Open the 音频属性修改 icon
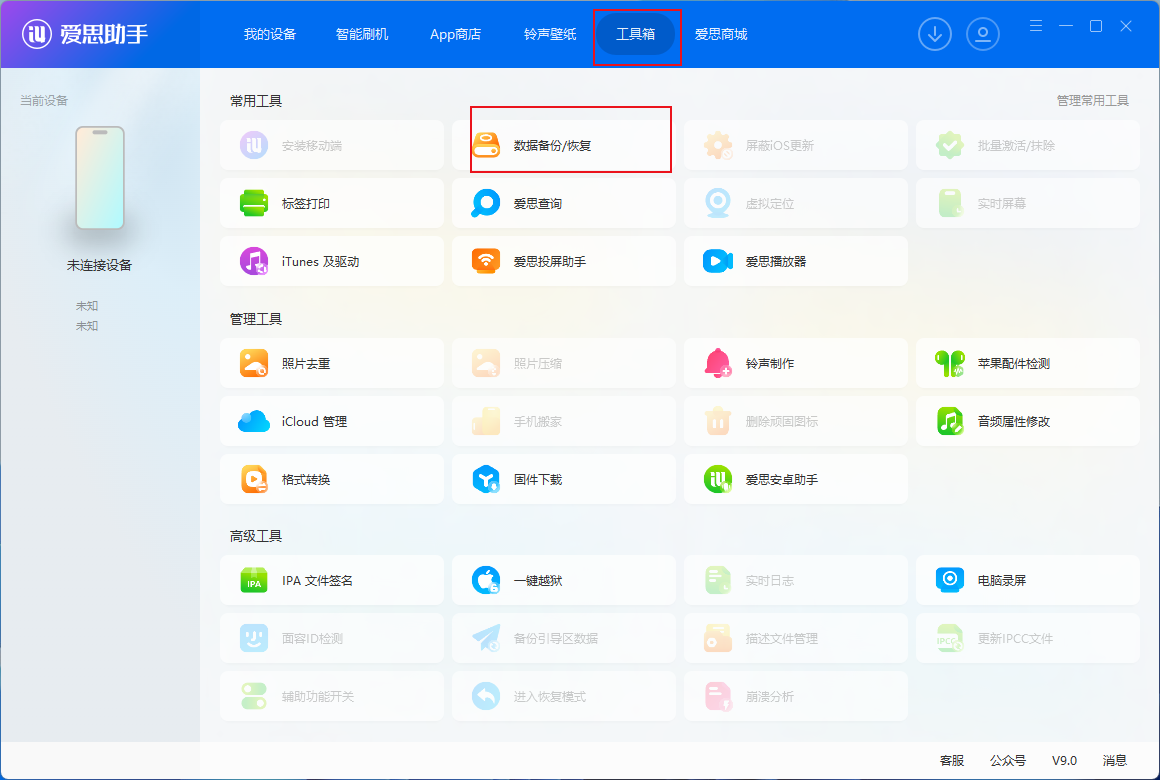This screenshot has width=1160, height=780. tap(950, 421)
